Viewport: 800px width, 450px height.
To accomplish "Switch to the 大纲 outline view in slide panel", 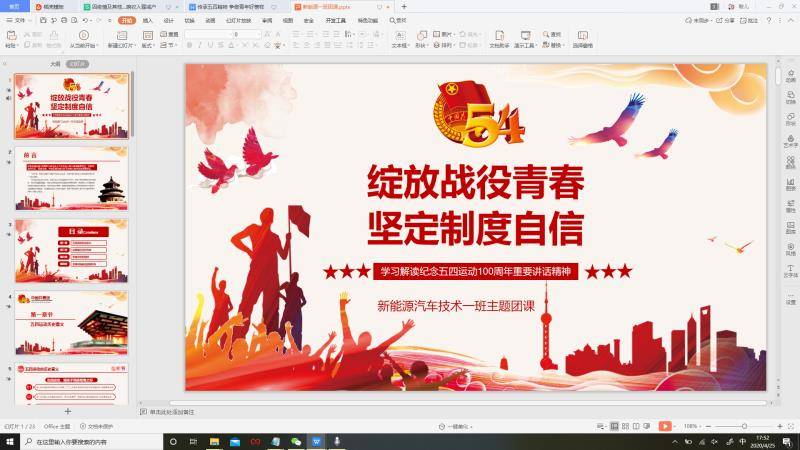I will (x=55, y=63).
